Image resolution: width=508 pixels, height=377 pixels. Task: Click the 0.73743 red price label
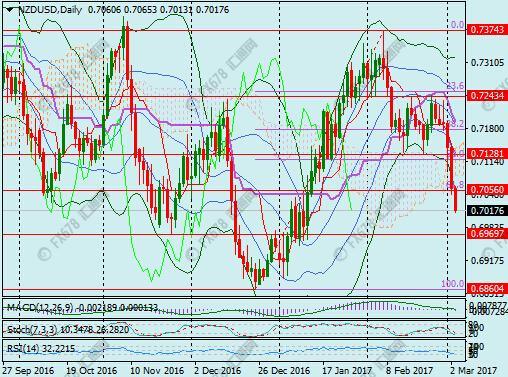click(x=487, y=30)
